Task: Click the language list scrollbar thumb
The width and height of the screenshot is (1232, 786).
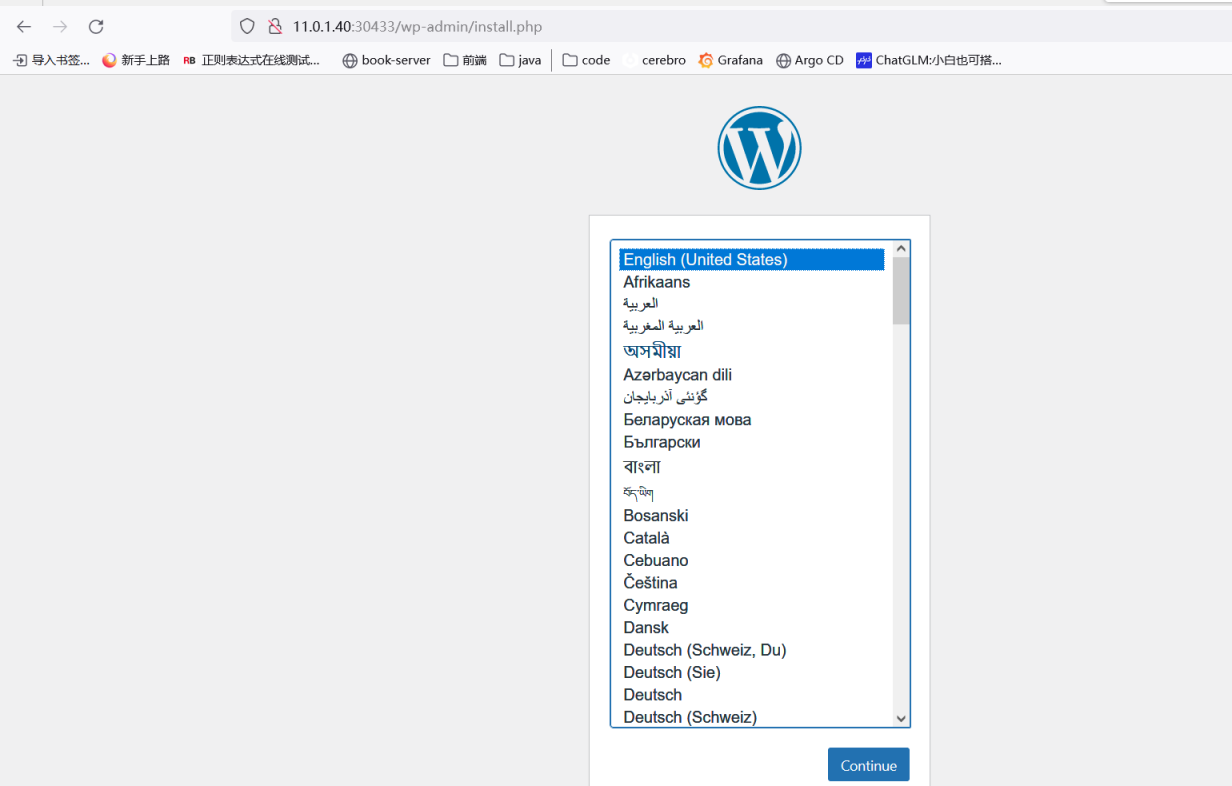Action: tap(901, 291)
